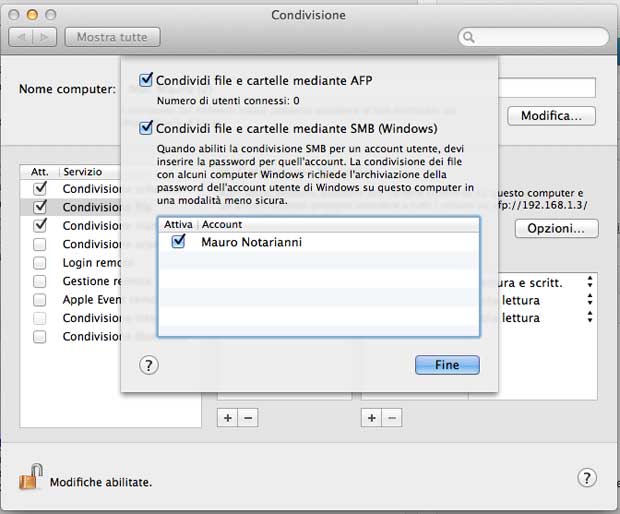The height and width of the screenshot is (514, 620).
Task: Open help with the dialog's question mark button
Action: tap(149, 365)
